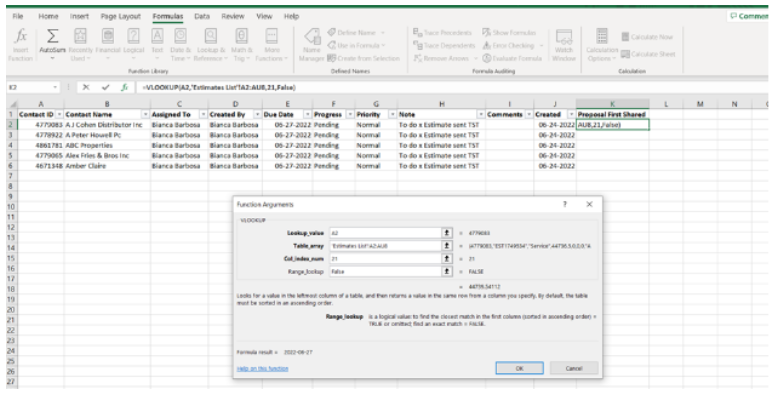The image size is (776, 393).
Task: Collapse dialog via Table_array range selector
Action: click(x=447, y=246)
